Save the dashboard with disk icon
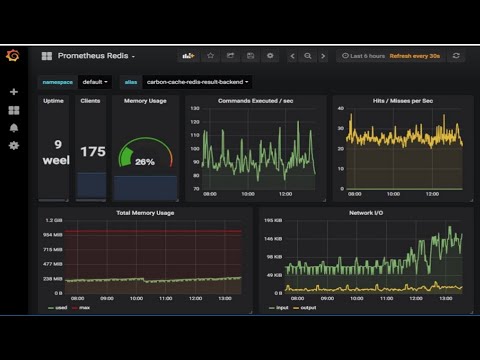The height and width of the screenshot is (360, 480). (250, 56)
